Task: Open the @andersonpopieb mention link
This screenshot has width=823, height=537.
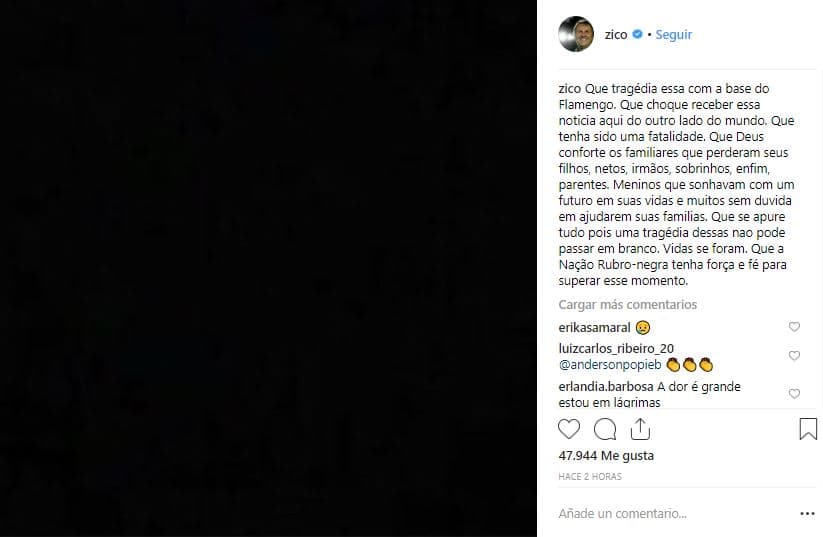Action: pyautogui.click(x=610, y=365)
